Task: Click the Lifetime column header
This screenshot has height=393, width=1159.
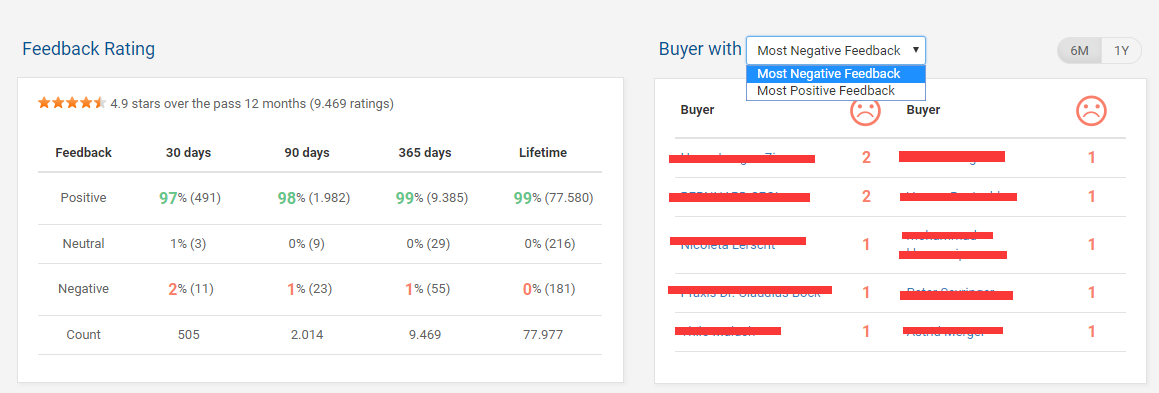Action: 543,153
